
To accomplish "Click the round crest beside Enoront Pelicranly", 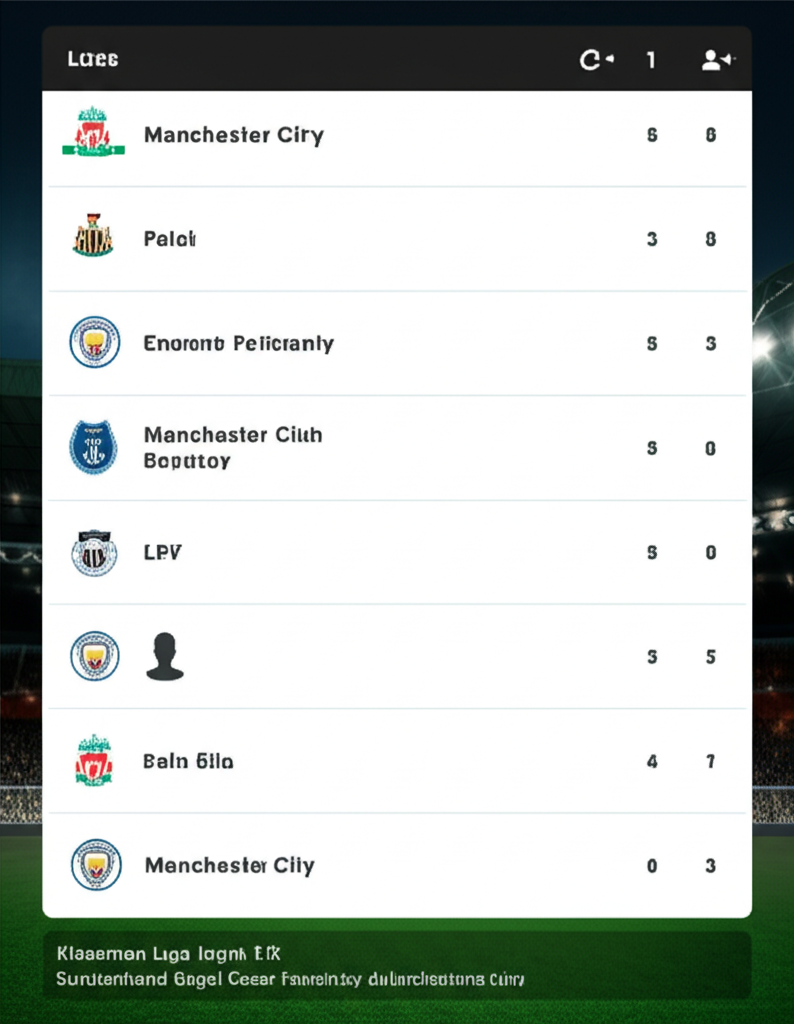I will pyautogui.click(x=94, y=342).
